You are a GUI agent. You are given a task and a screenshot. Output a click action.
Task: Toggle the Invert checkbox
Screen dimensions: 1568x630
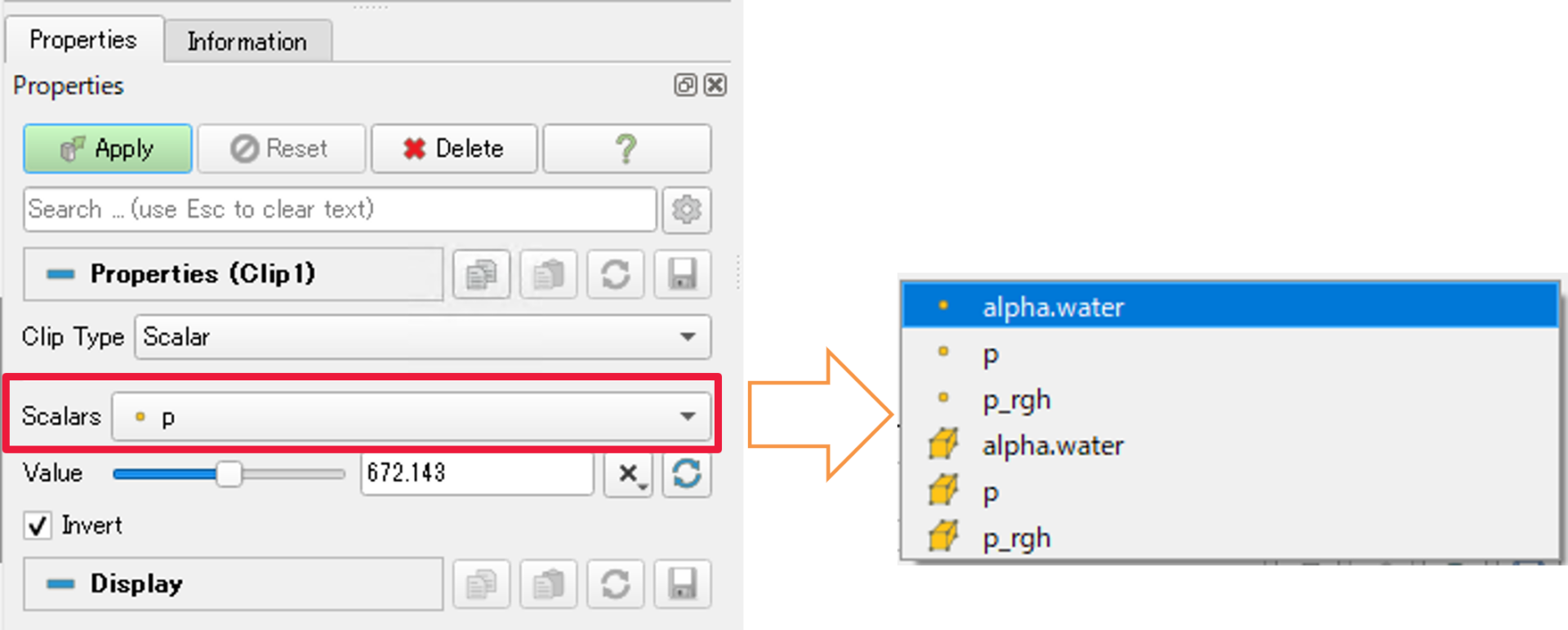38,526
